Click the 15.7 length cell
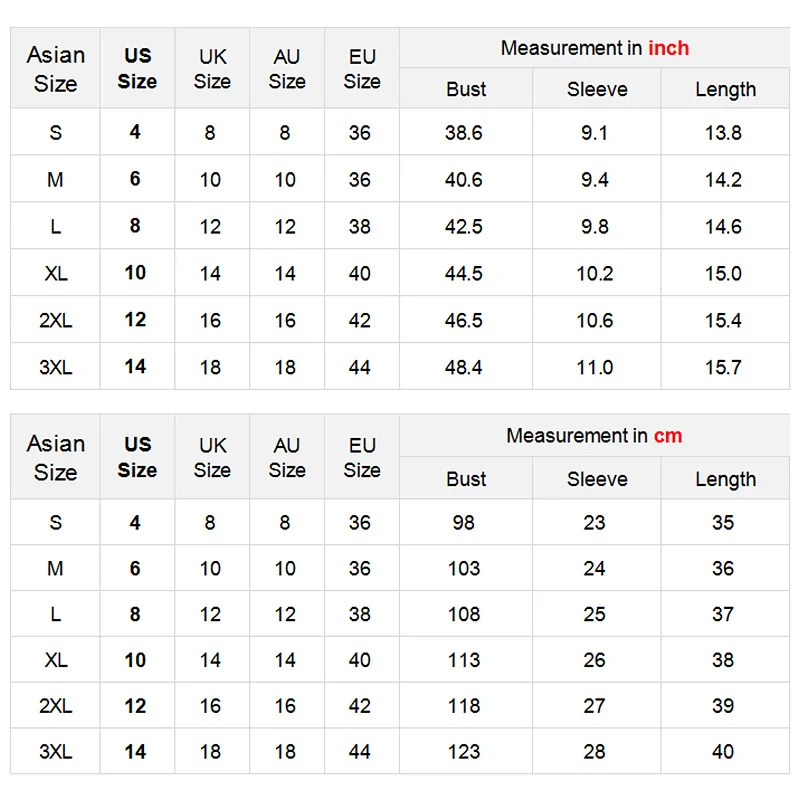 click(x=723, y=367)
